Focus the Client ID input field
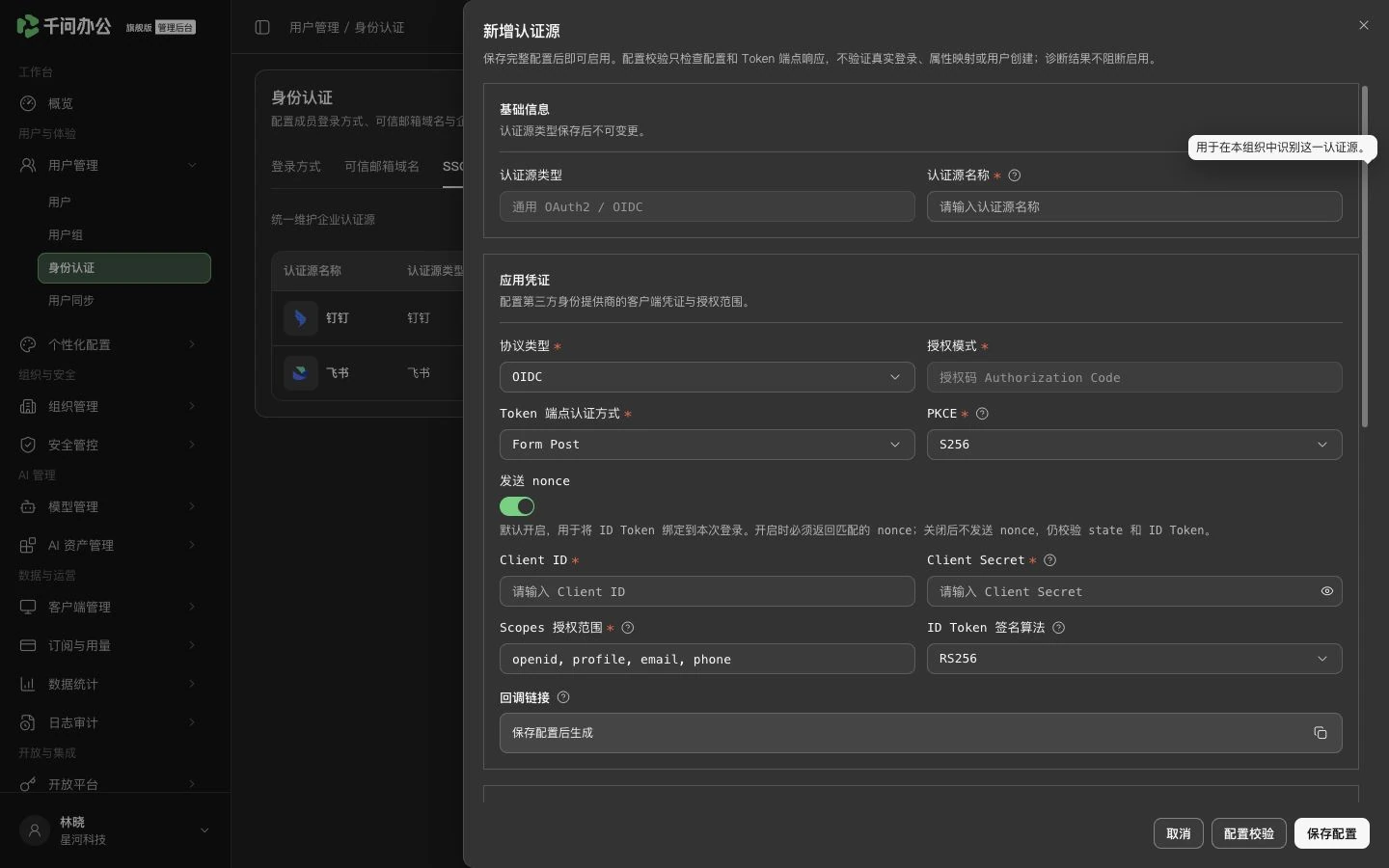The height and width of the screenshot is (868, 1389). click(x=707, y=591)
